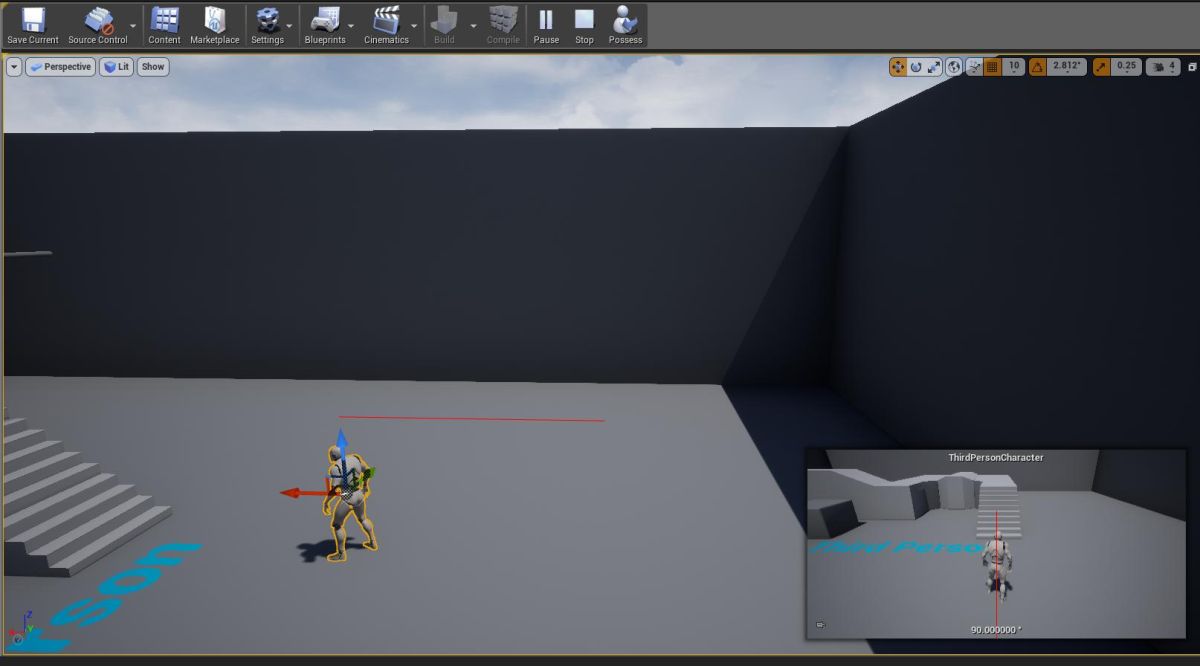Expand the Cinematics dropdown arrow
This screenshot has height=666, width=1200.
tap(414, 26)
